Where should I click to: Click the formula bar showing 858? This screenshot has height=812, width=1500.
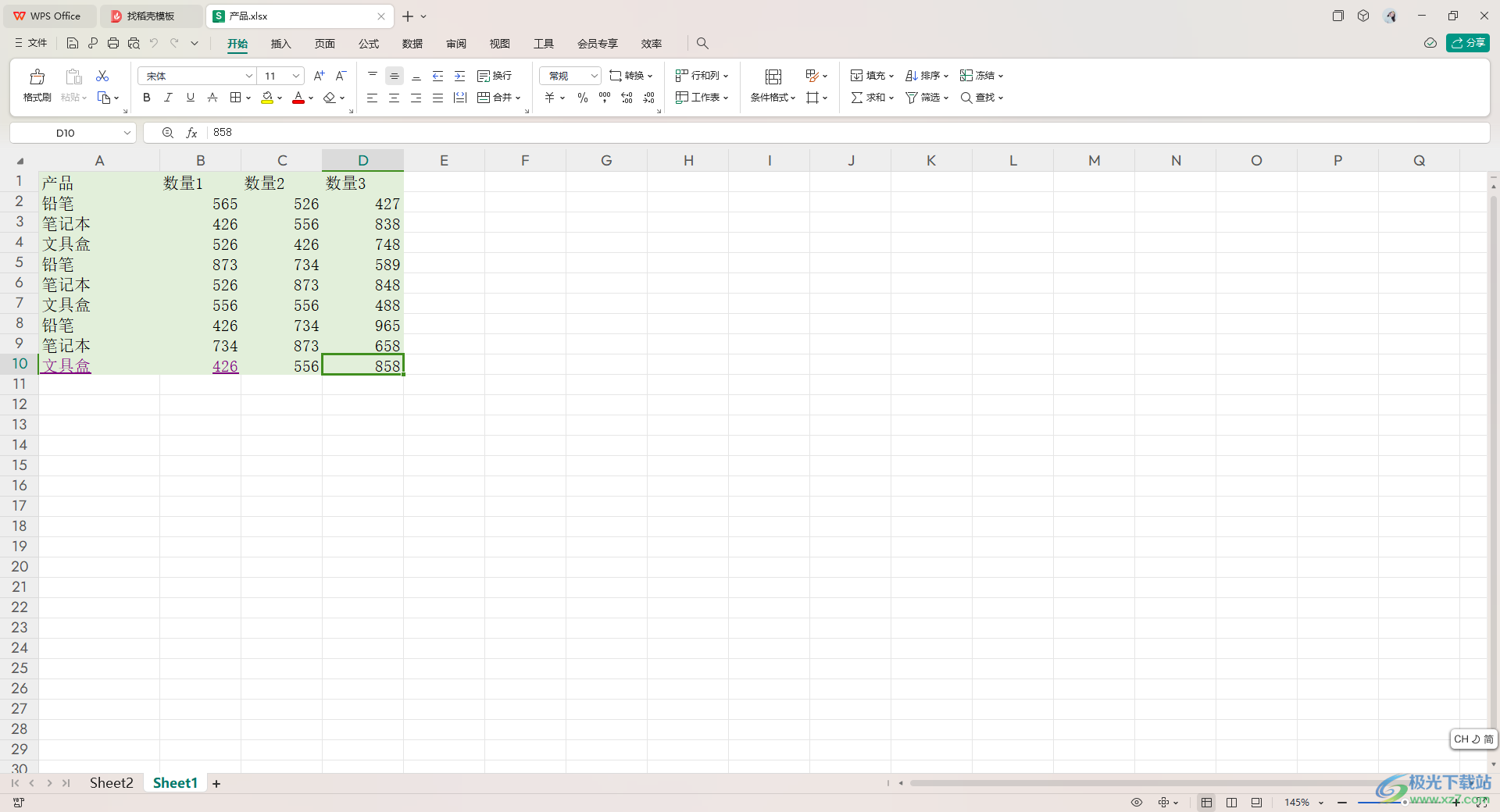(x=848, y=133)
